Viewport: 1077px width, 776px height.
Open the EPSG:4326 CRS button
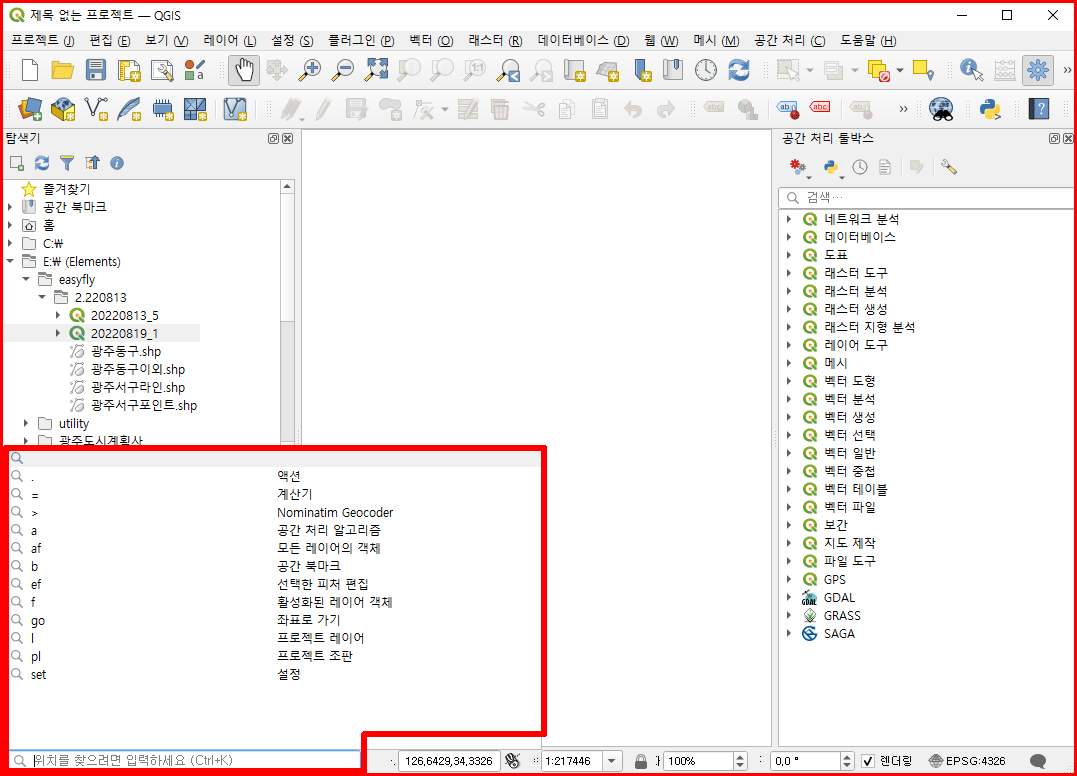967,761
